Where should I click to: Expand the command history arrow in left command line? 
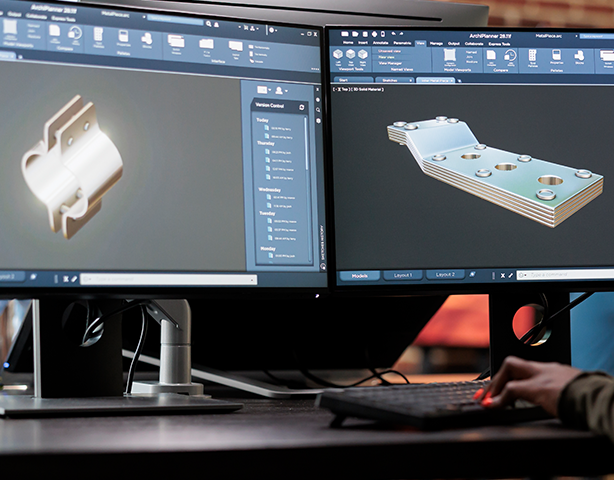[x=252, y=280]
